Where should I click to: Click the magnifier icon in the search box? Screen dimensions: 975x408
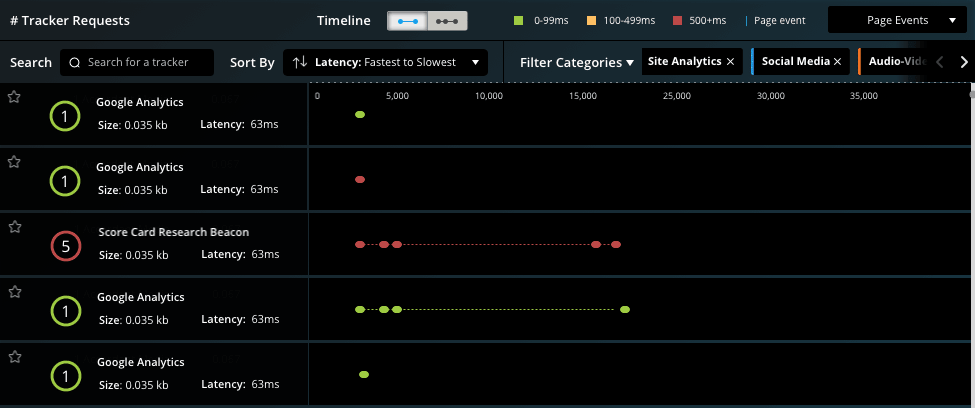75,62
